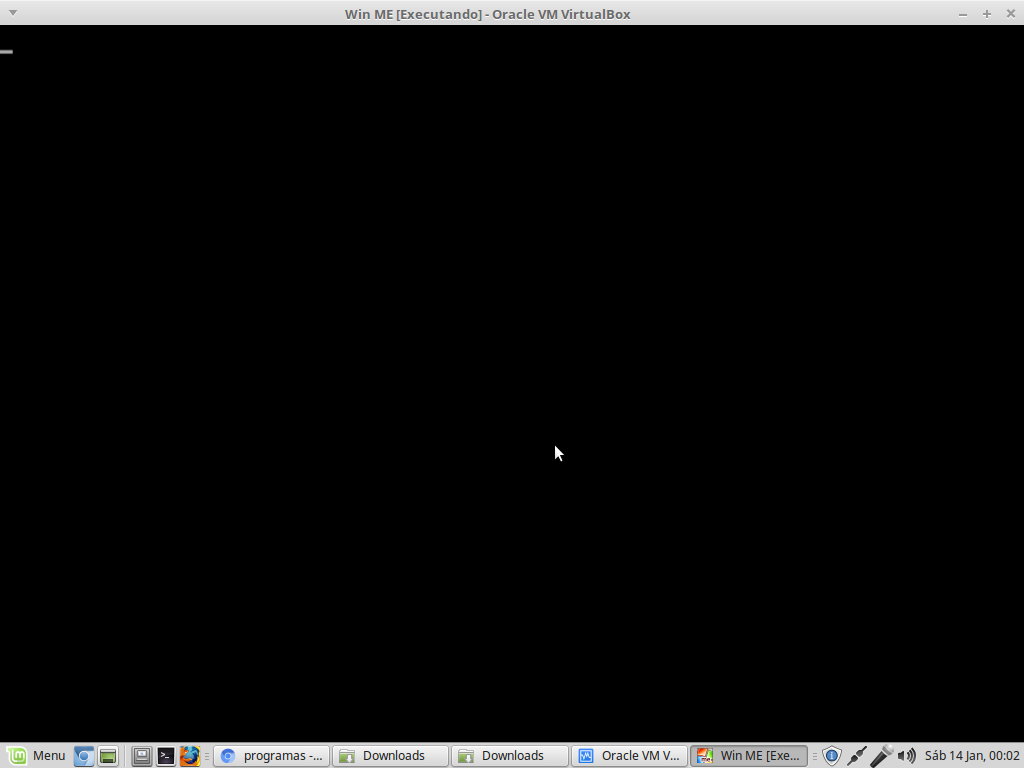Launch Firefox from the panel
The image size is (1024, 768).
(189, 756)
